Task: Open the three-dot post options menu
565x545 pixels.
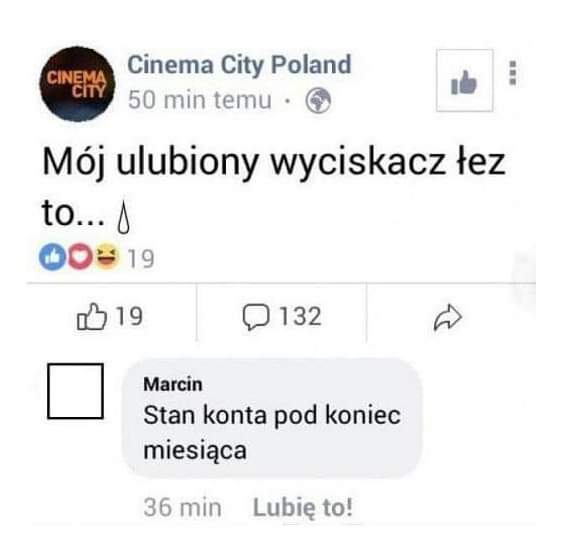Action: tap(513, 73)
